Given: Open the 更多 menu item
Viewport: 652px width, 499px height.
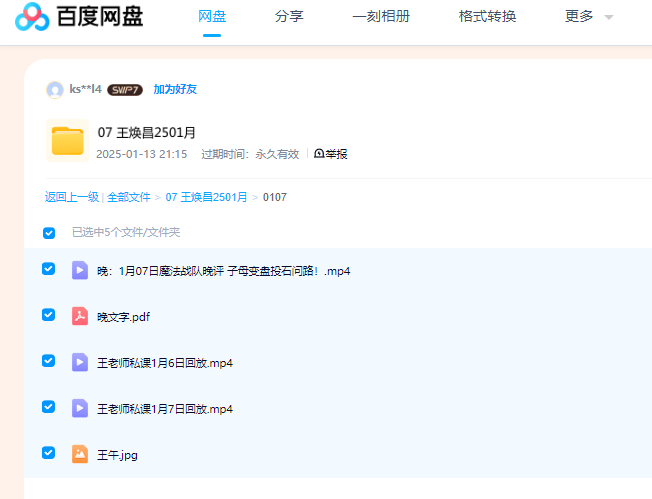Looking at the screenshot, I should click(579, 16).
